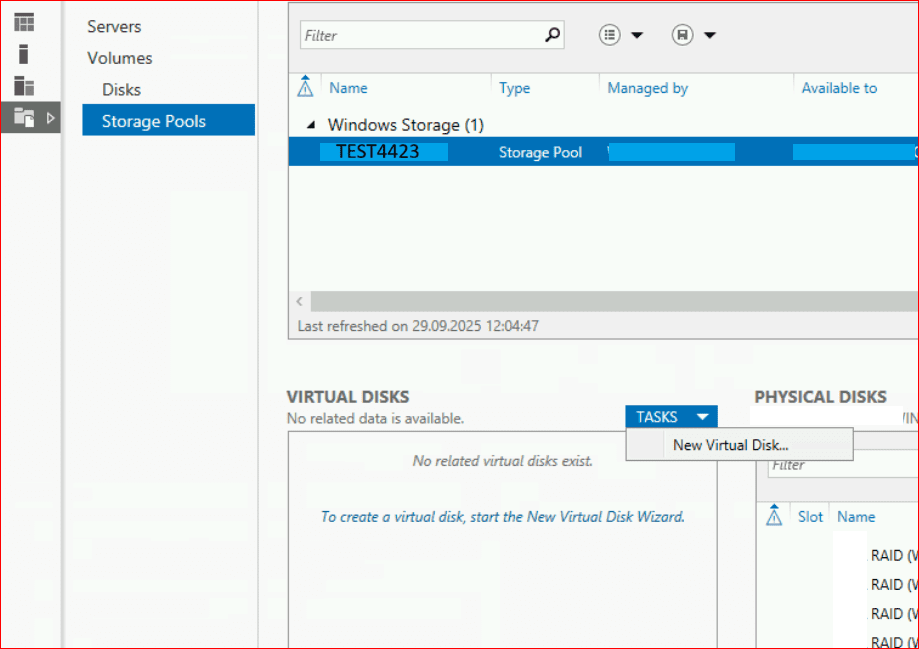Click the File and Storage Services icon

pyautogui.click(x=24, y=118)
